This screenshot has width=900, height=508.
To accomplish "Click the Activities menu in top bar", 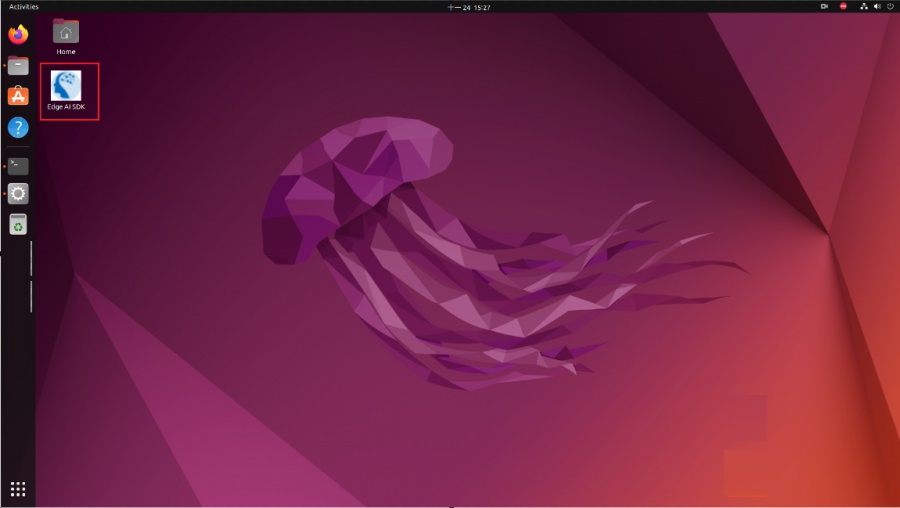I will (24, 7).
